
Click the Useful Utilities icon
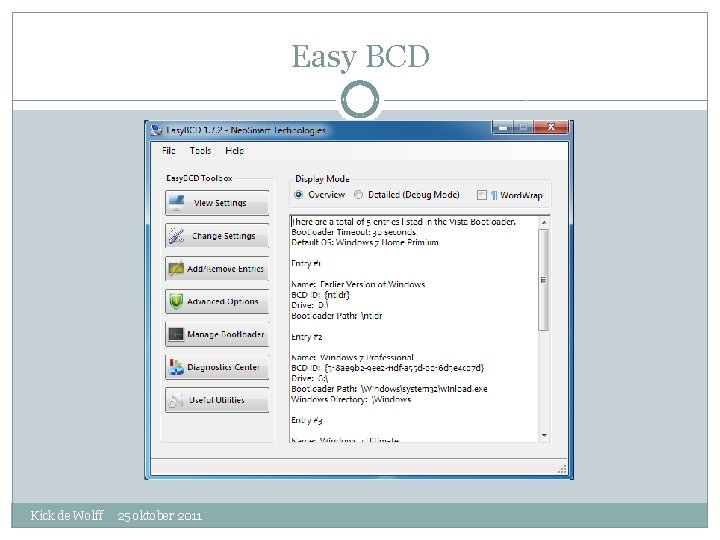point(176,400)
